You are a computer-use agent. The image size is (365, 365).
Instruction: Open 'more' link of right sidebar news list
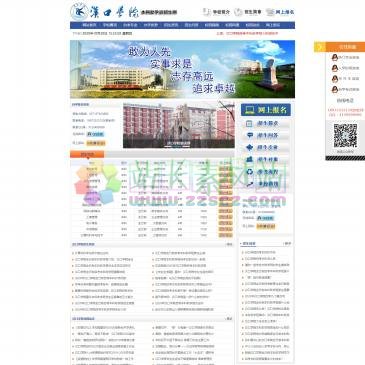287,244
